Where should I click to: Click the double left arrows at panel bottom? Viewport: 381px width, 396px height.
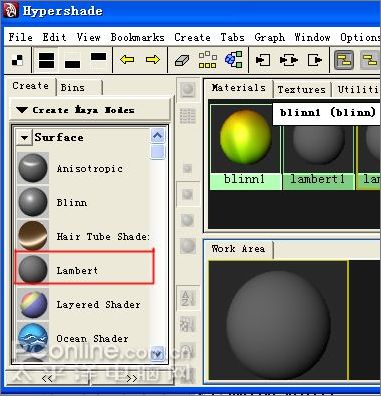[47, 378]
